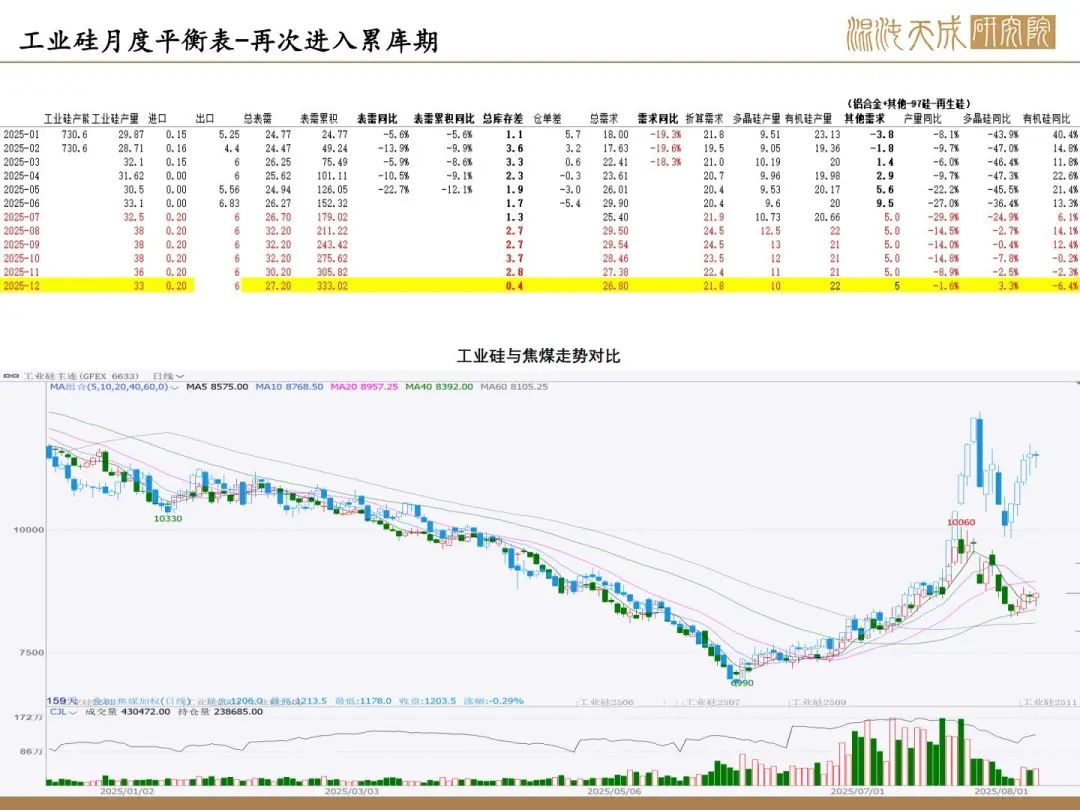Select the red 2025-08 row label
The width and height of the screenshot is (1080, 810).
21,231
